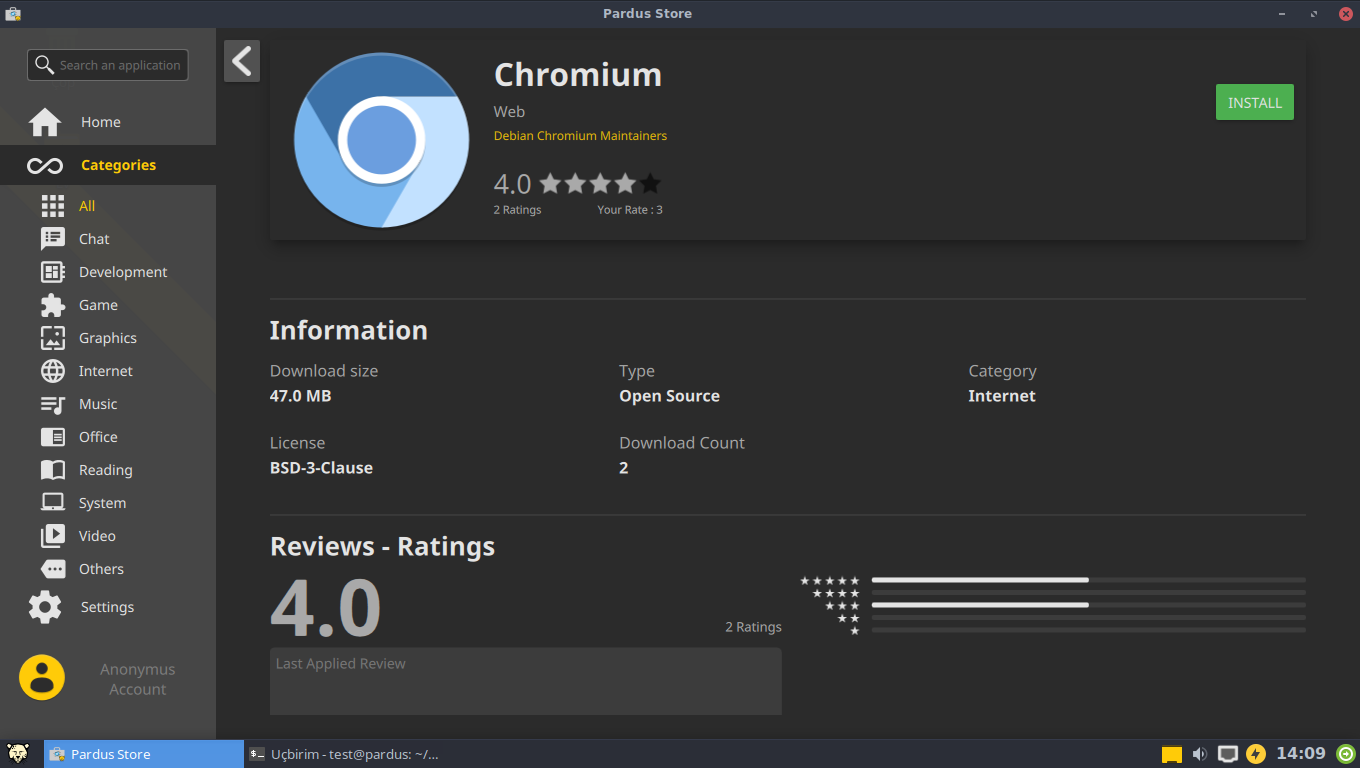The image size is (1360, 768).
Task: Click the 14:09 taskbar clock
Action: [1301, 754]
